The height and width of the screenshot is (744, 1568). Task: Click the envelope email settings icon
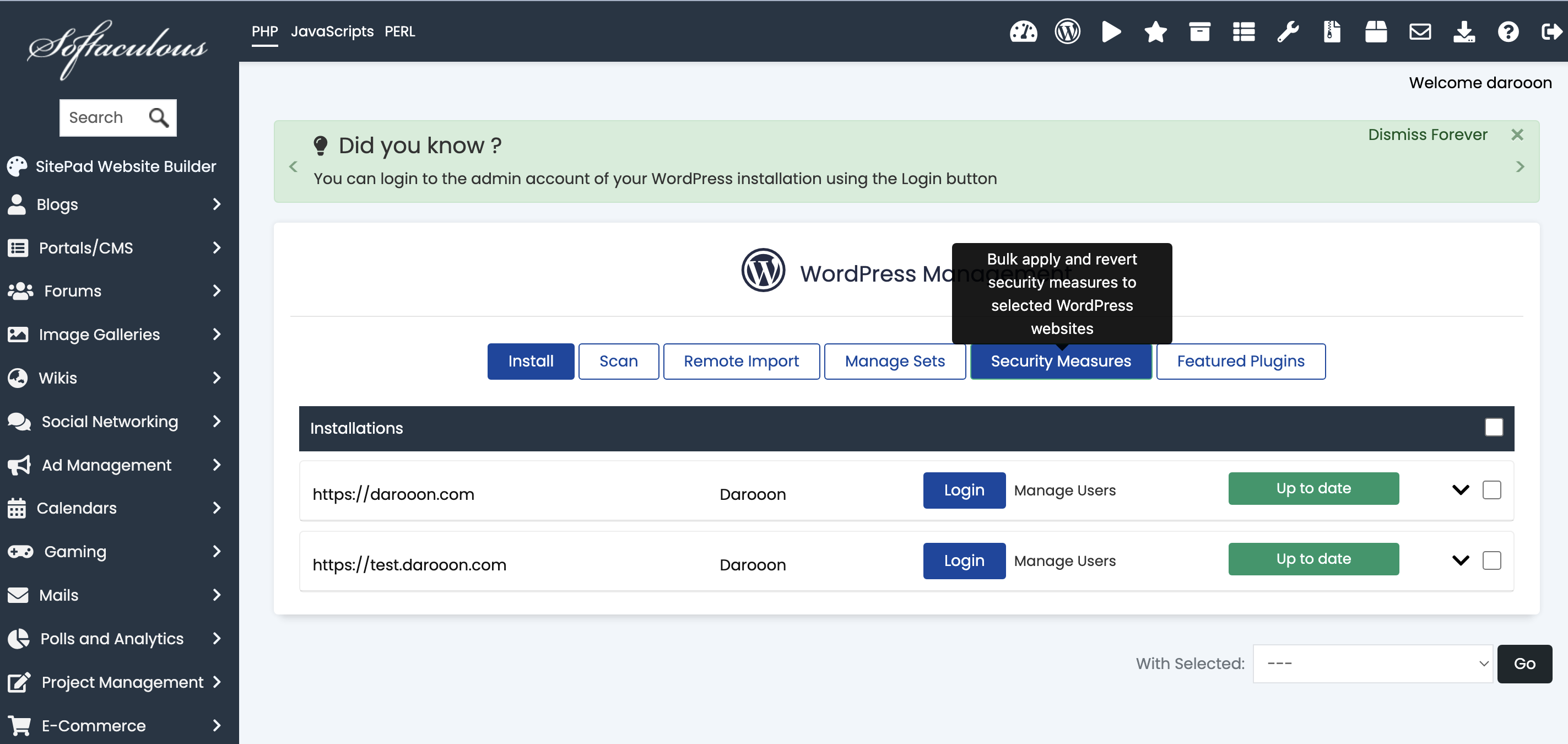(1419, 31)
